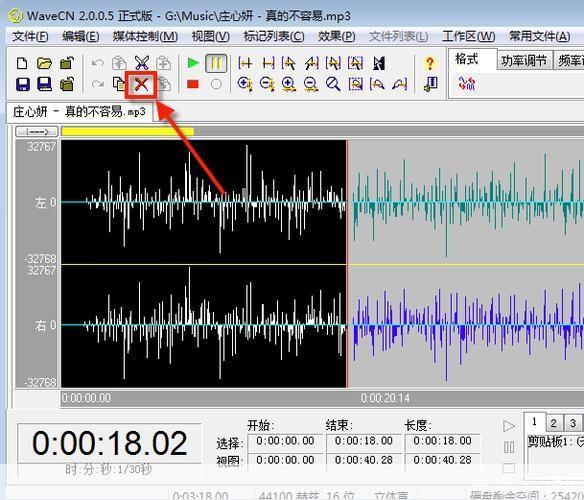Screen dimensions: 584x500
Task: Select clipboard tab 3
Action: pyautogui.click(x=573, y=423)
